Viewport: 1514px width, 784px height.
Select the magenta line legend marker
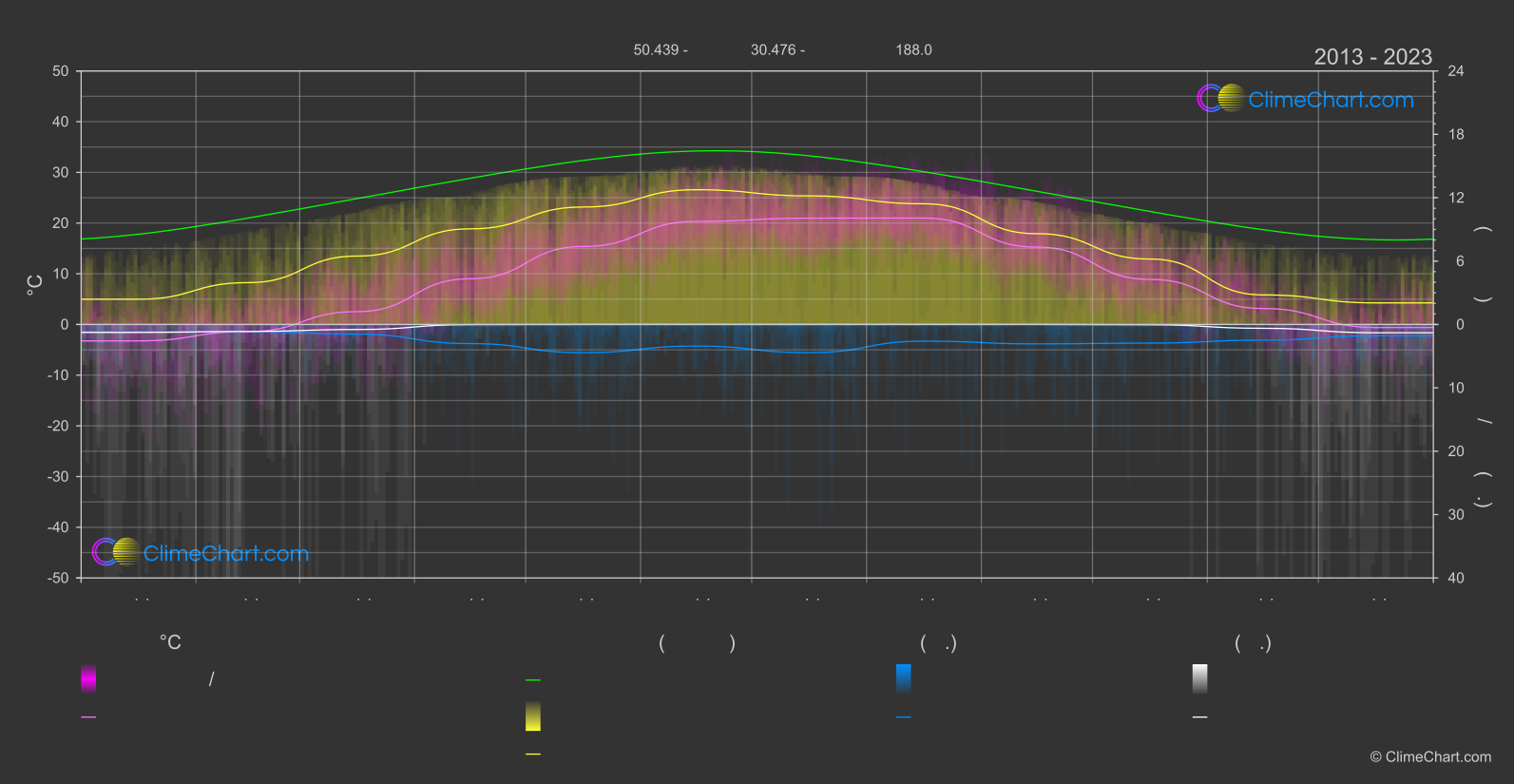click(x=88, y=717)
